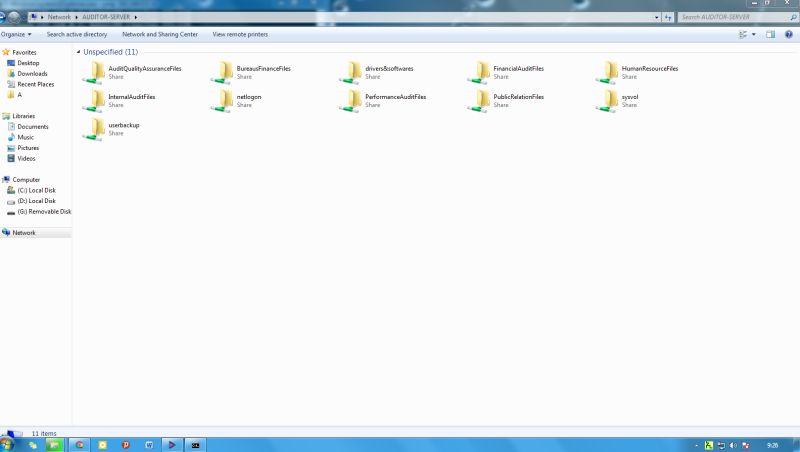Open the HumanResourceFiles share folder
800x452 pixels.
[x=637, y=72]
